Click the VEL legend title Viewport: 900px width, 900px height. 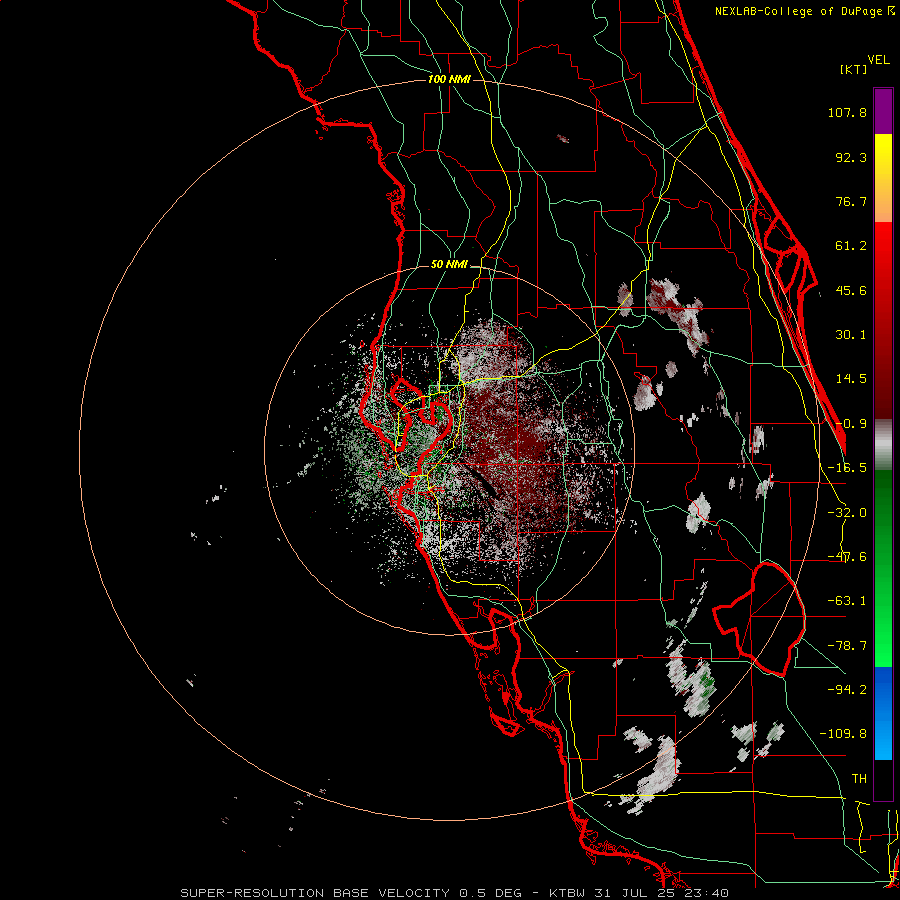(x=879, y=60)
